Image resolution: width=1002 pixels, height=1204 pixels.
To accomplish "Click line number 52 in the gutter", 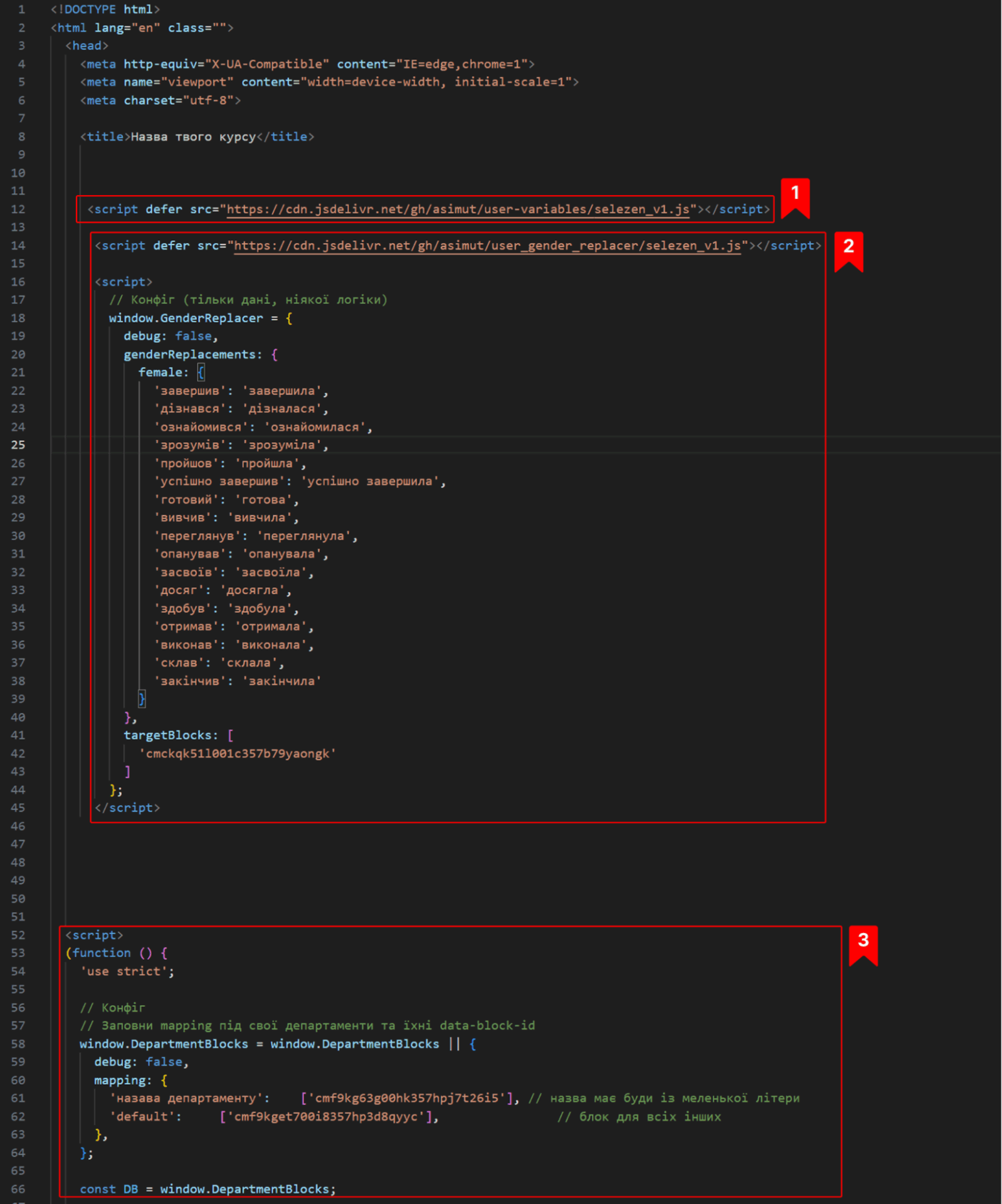I will click(x=18, y=935).
